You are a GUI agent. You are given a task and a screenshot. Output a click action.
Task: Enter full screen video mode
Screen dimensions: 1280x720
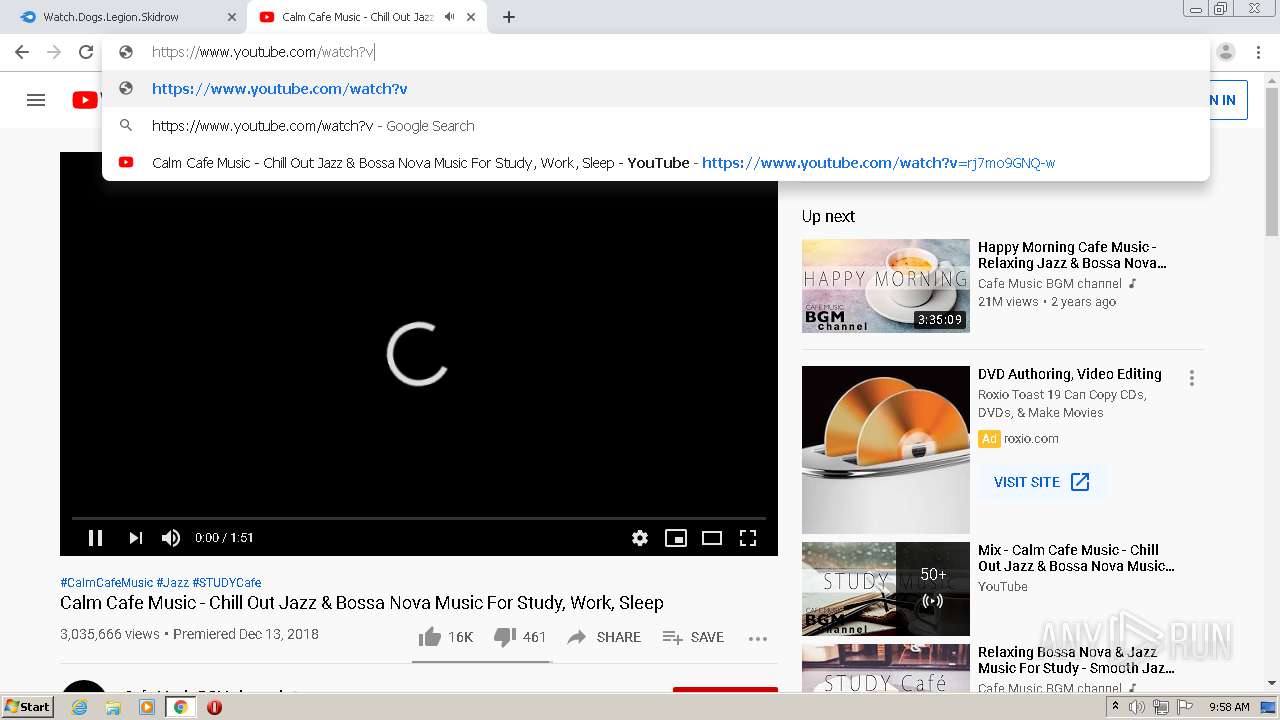[x=748, y=538]
